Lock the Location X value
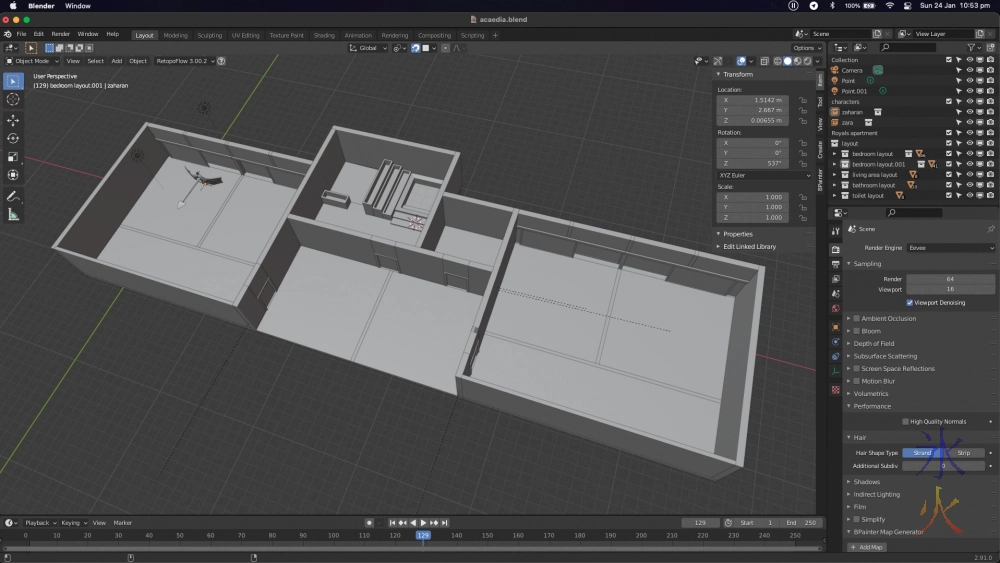This screenshot has width=1000, height=563. coord(803,100)
